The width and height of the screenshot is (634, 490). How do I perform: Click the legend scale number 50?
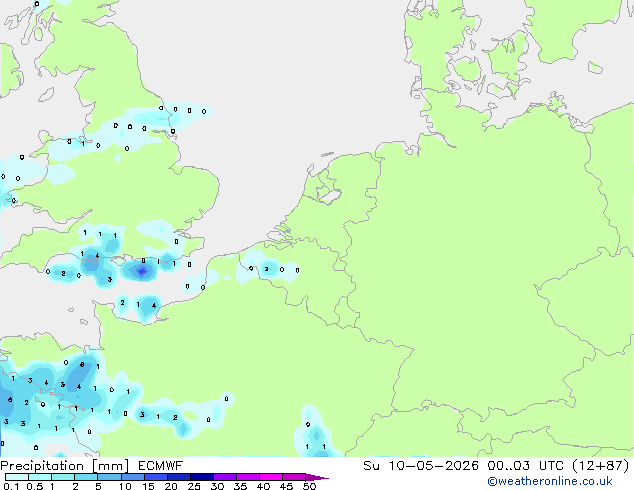click(309, 486)
